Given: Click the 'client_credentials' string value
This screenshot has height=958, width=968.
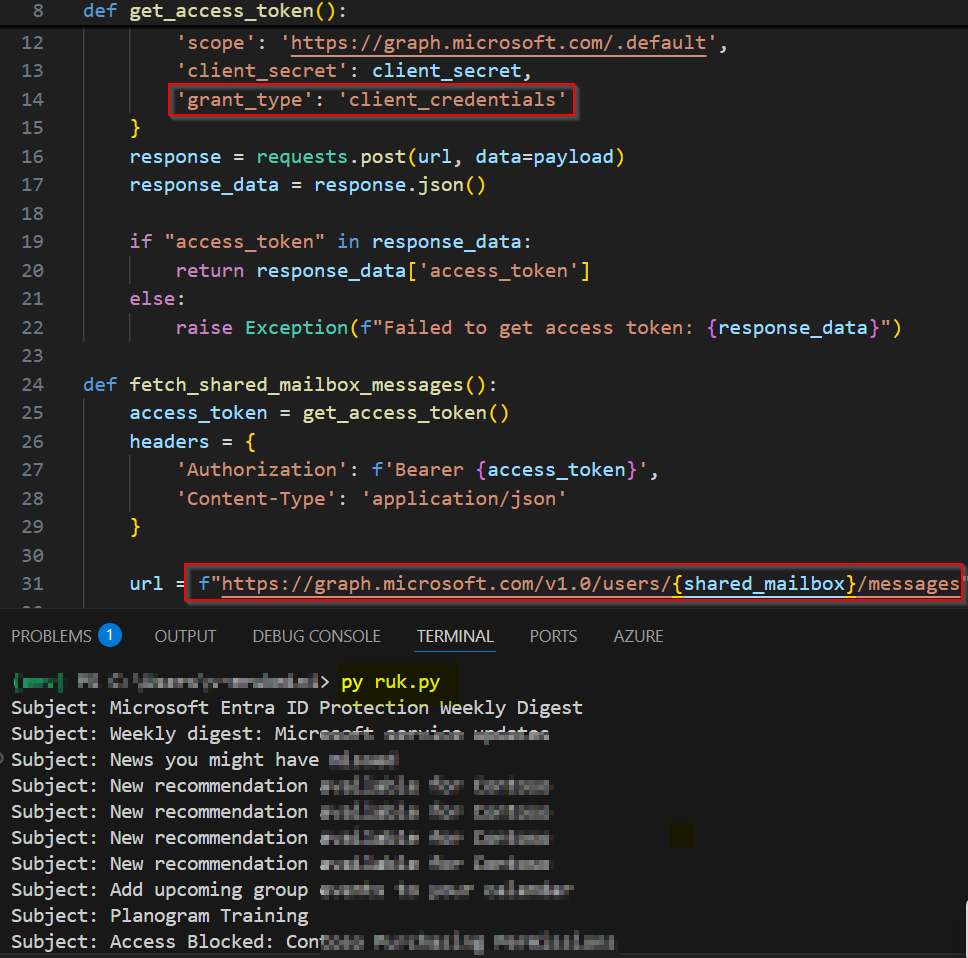Looking at the screenshot, I should (452, 99).
